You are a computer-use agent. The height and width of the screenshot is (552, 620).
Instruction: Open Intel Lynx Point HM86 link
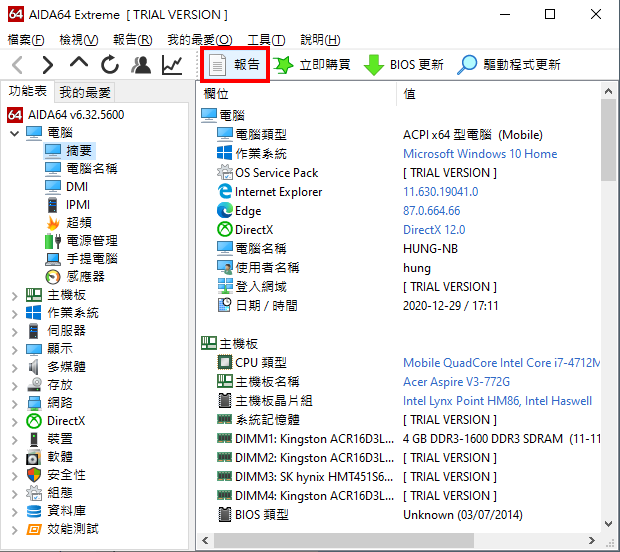click(x=497, y=401)
